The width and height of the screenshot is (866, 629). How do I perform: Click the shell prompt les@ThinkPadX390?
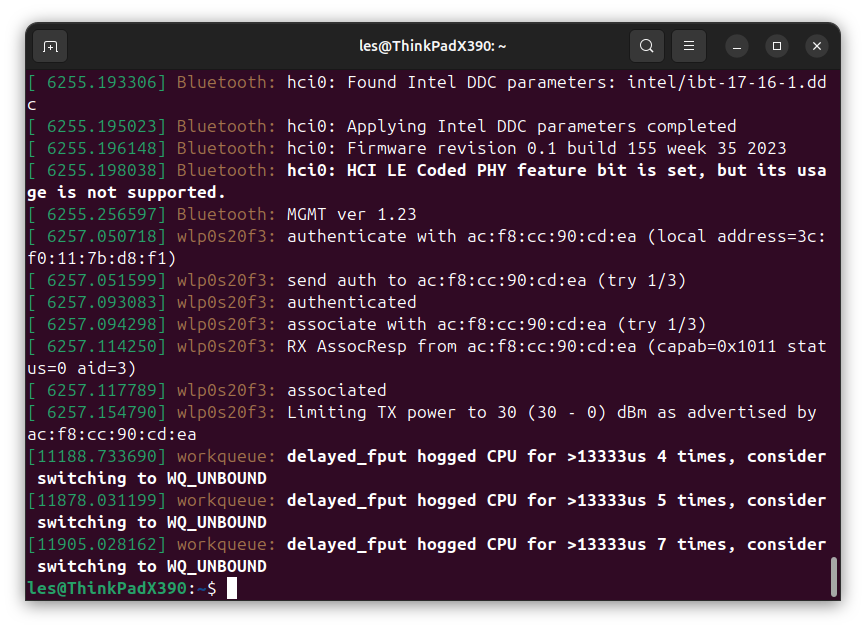(x=107, y=588)
